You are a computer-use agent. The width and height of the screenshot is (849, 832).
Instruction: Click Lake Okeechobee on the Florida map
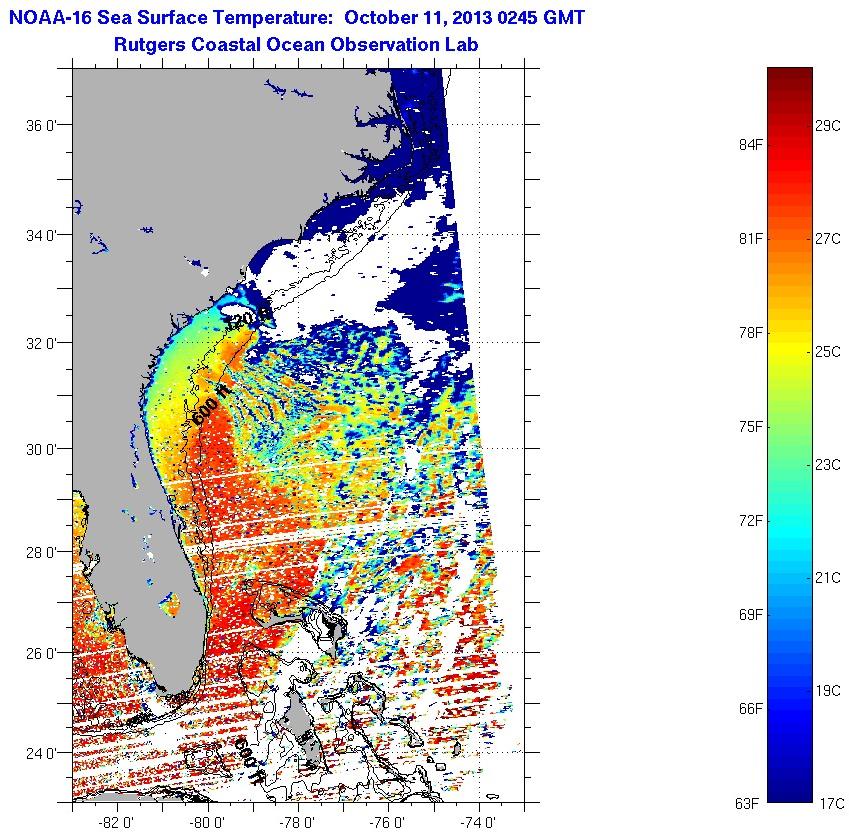169,605
